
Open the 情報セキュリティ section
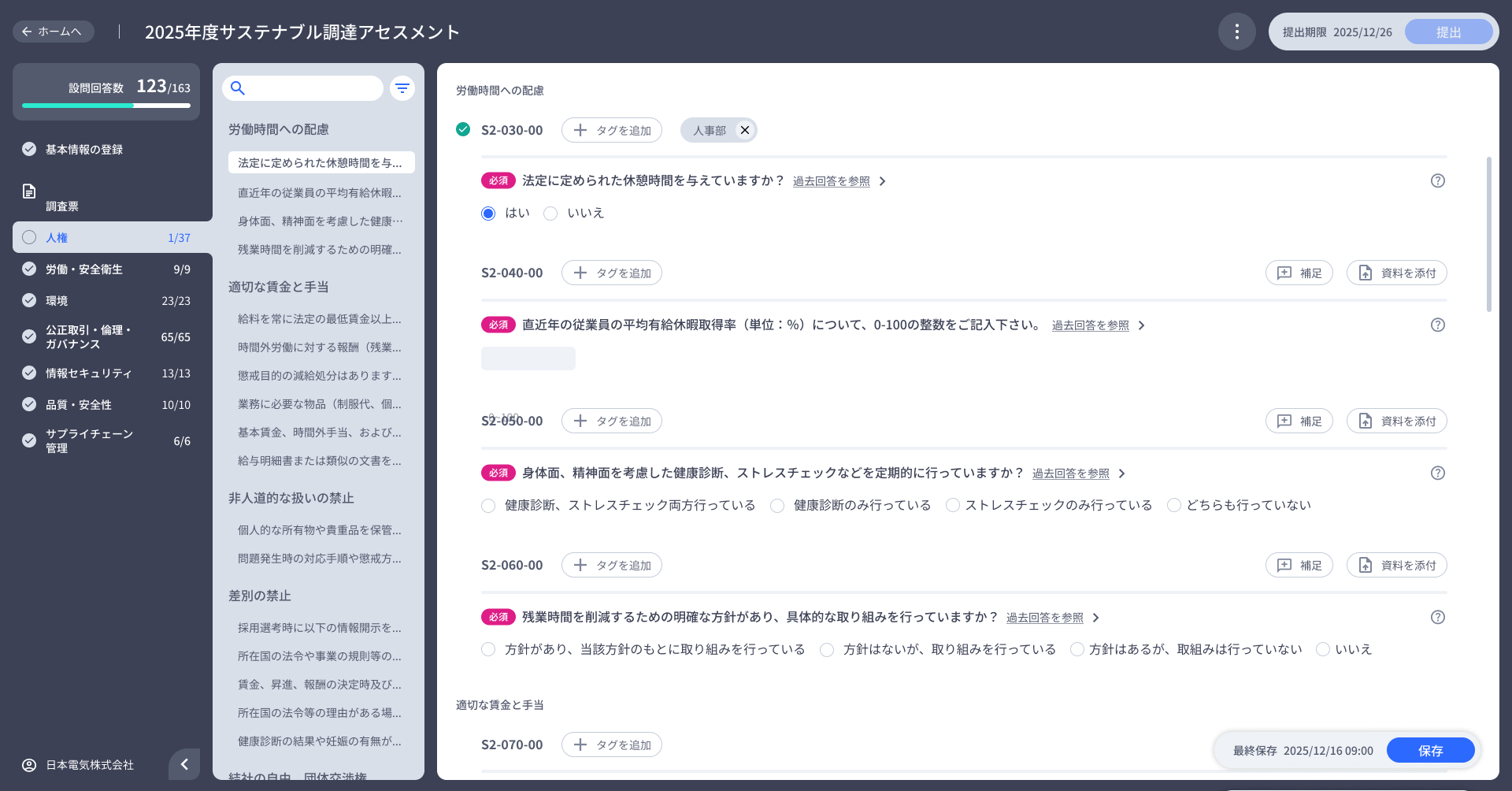pos(87,373)
